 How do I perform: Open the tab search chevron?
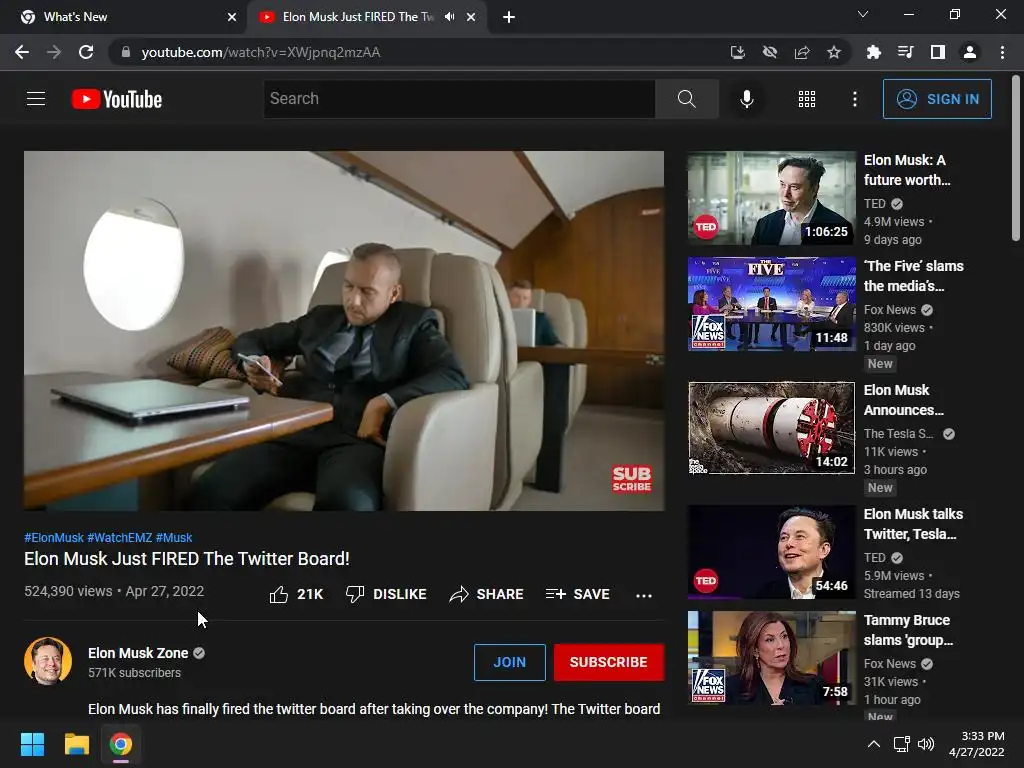click(863, 14)
